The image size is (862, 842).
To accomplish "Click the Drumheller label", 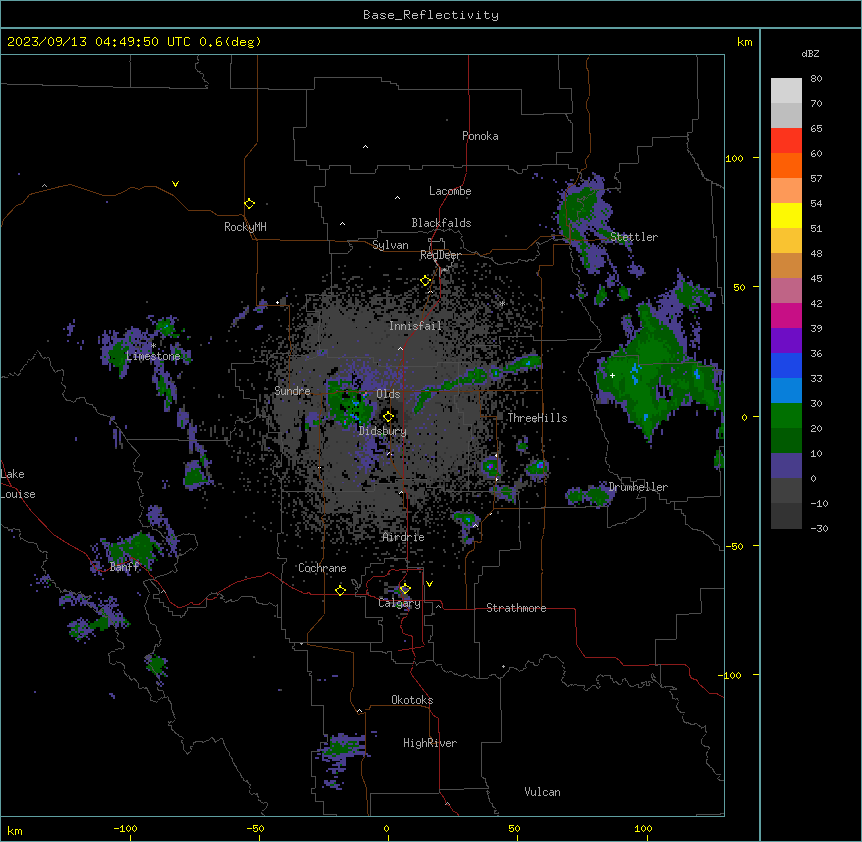I will [x=638, y=487].
